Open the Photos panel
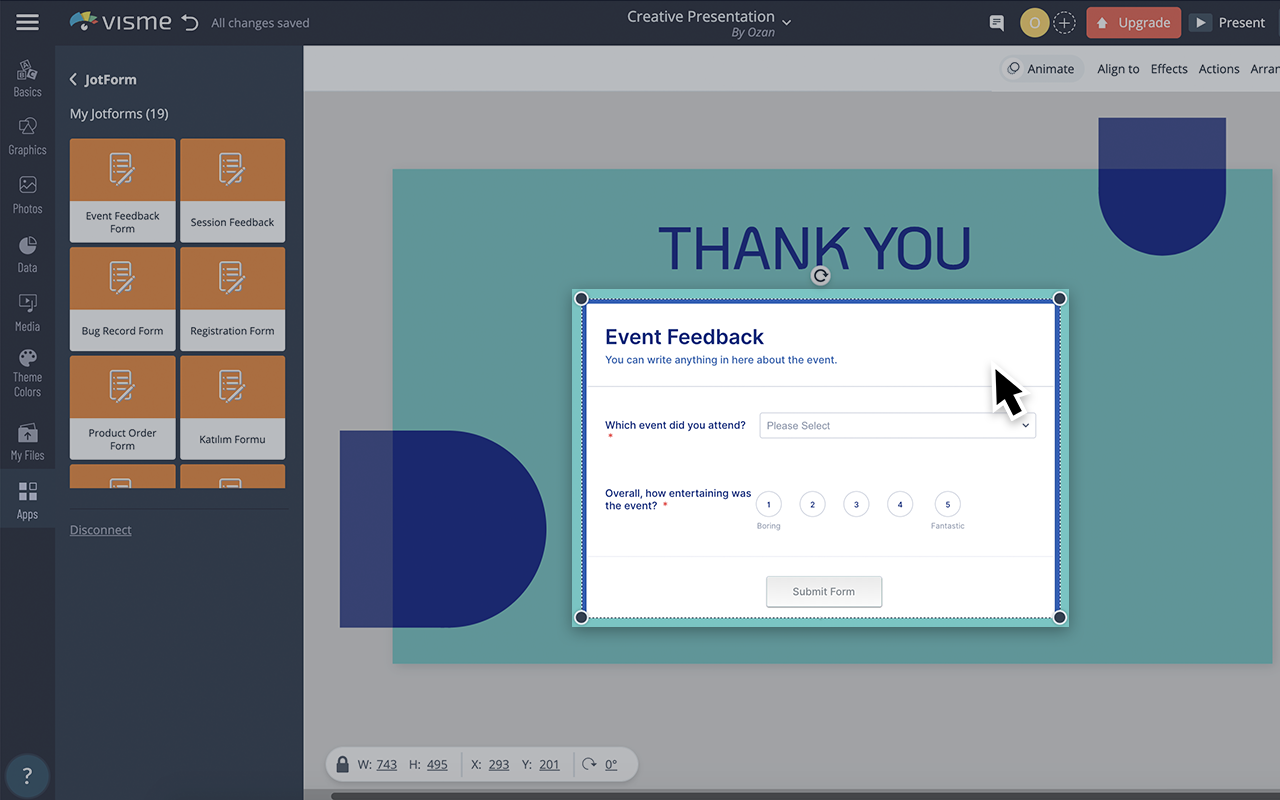1280x800 pixels. (27, 194)
